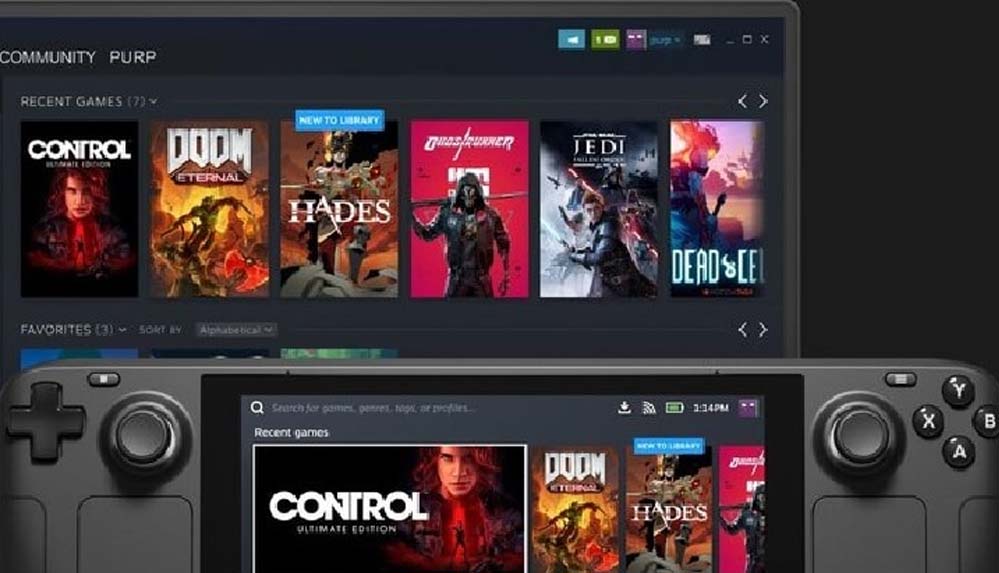
Task: Open Control Ultimate Edition in desktop library
Action: point(80,209)
